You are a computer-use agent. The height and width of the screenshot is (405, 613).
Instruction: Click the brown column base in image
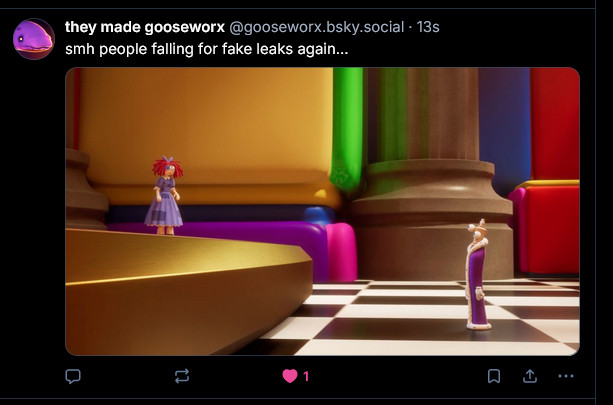[432, 219]
